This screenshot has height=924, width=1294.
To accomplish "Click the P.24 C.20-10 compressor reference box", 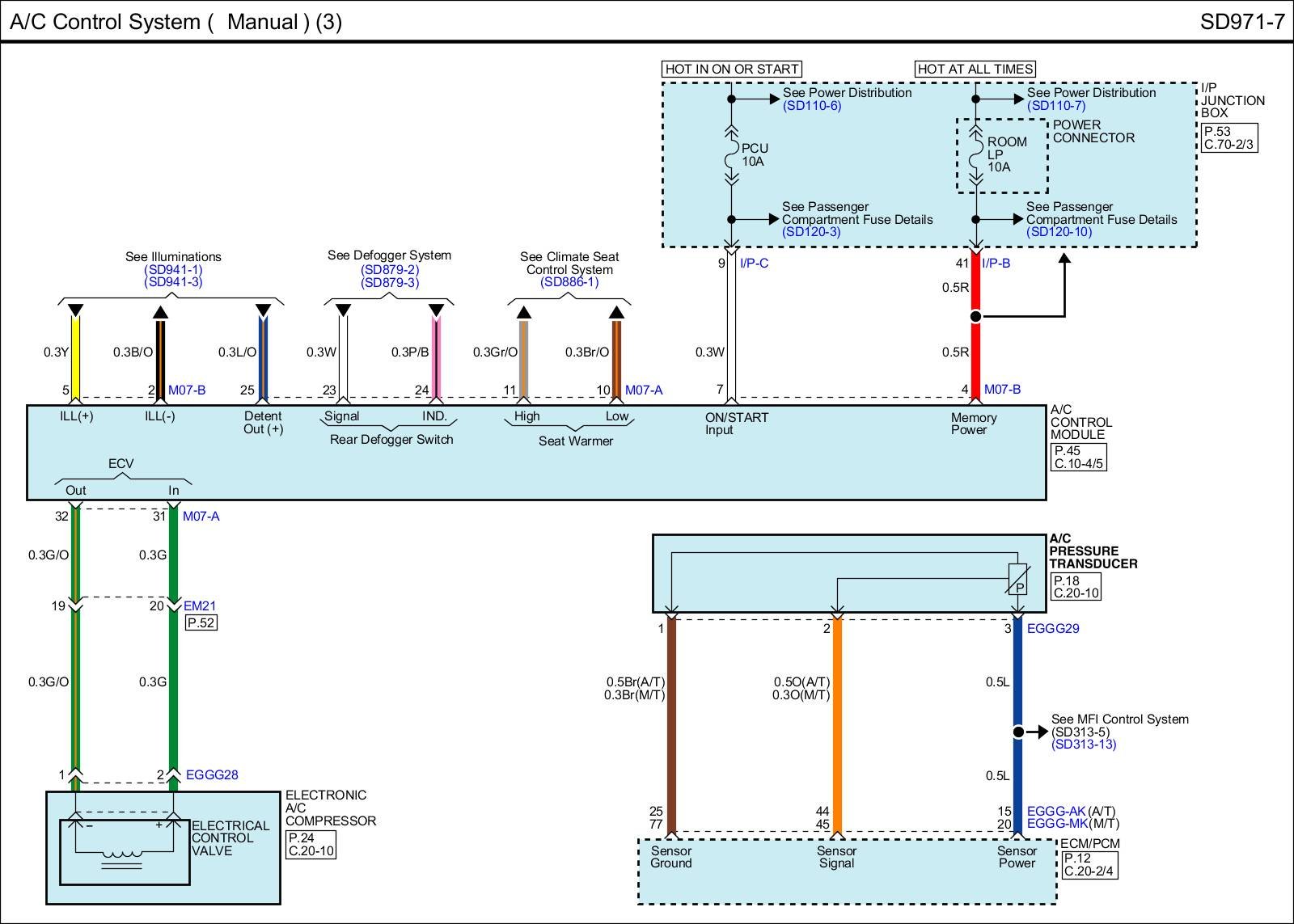I will (x=311, y=845).
